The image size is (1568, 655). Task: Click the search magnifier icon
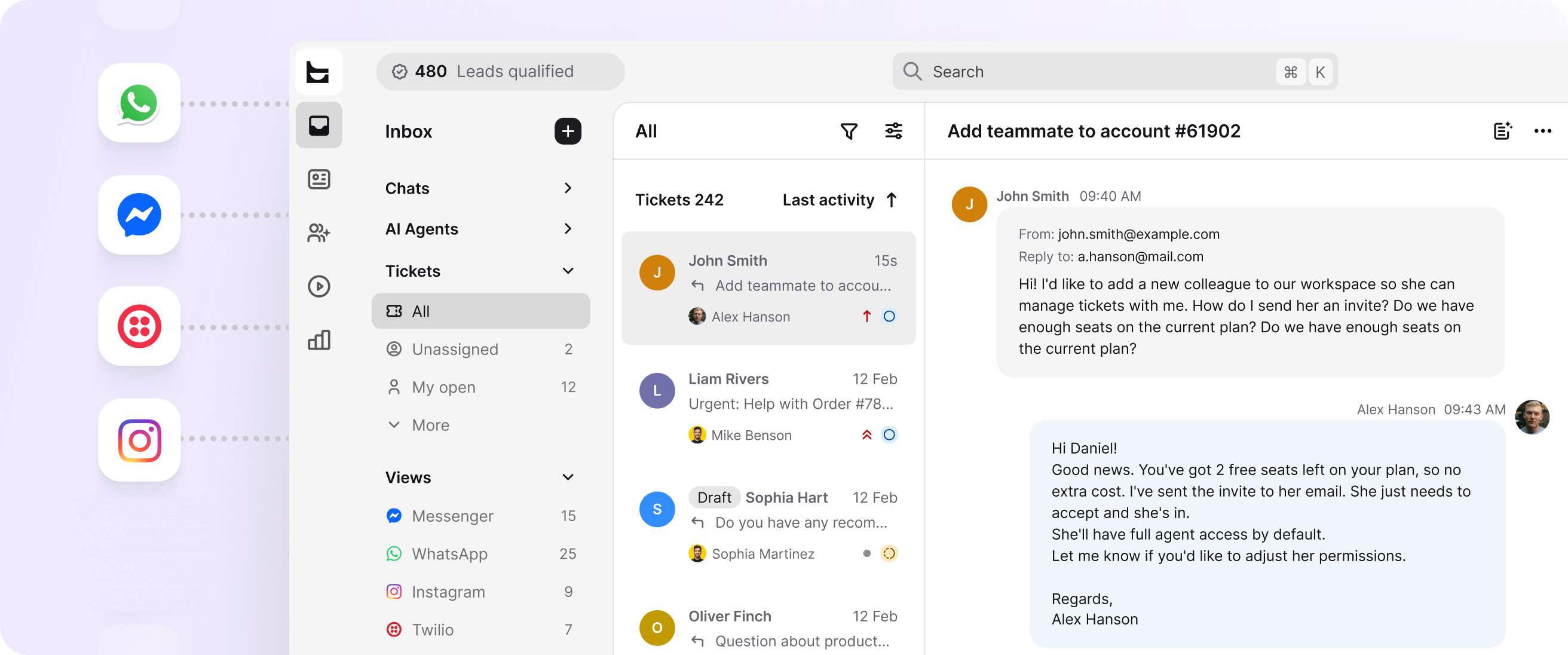912,71
